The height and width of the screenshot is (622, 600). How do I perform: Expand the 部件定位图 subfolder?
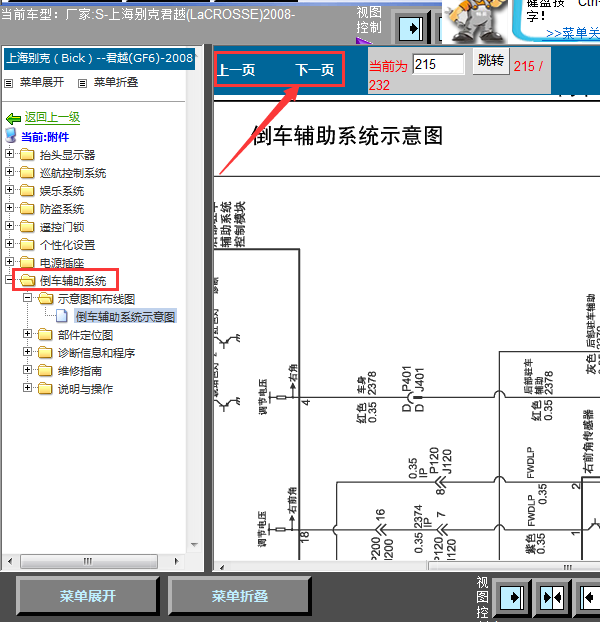(x=27, y=334)
